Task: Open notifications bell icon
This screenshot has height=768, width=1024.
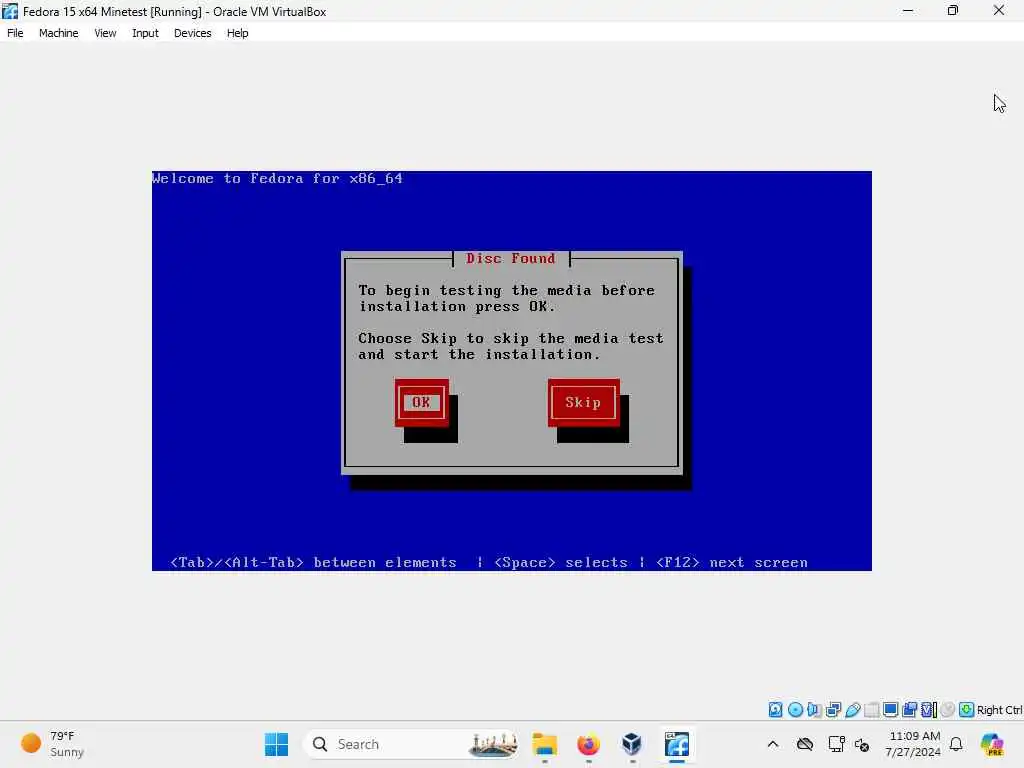Action: pos(956,744)
